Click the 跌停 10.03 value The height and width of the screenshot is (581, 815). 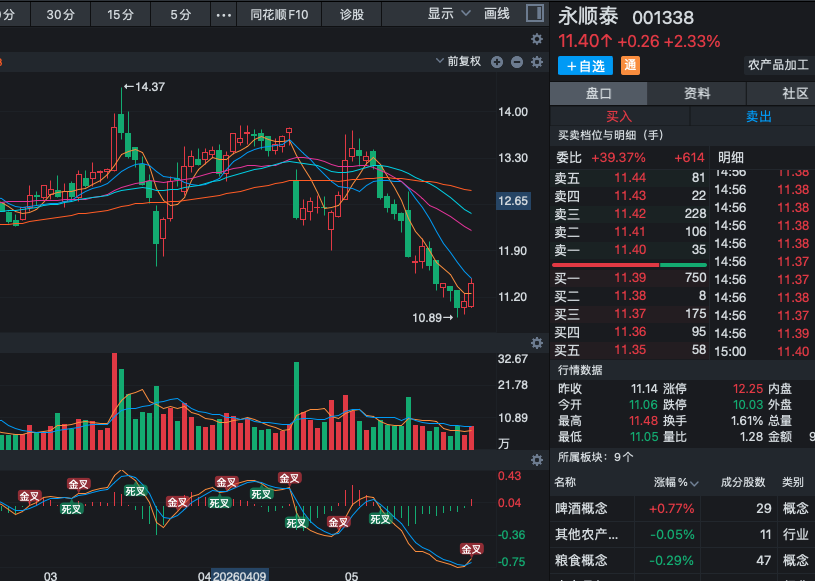pyautogui.click(x=747, y=405)
